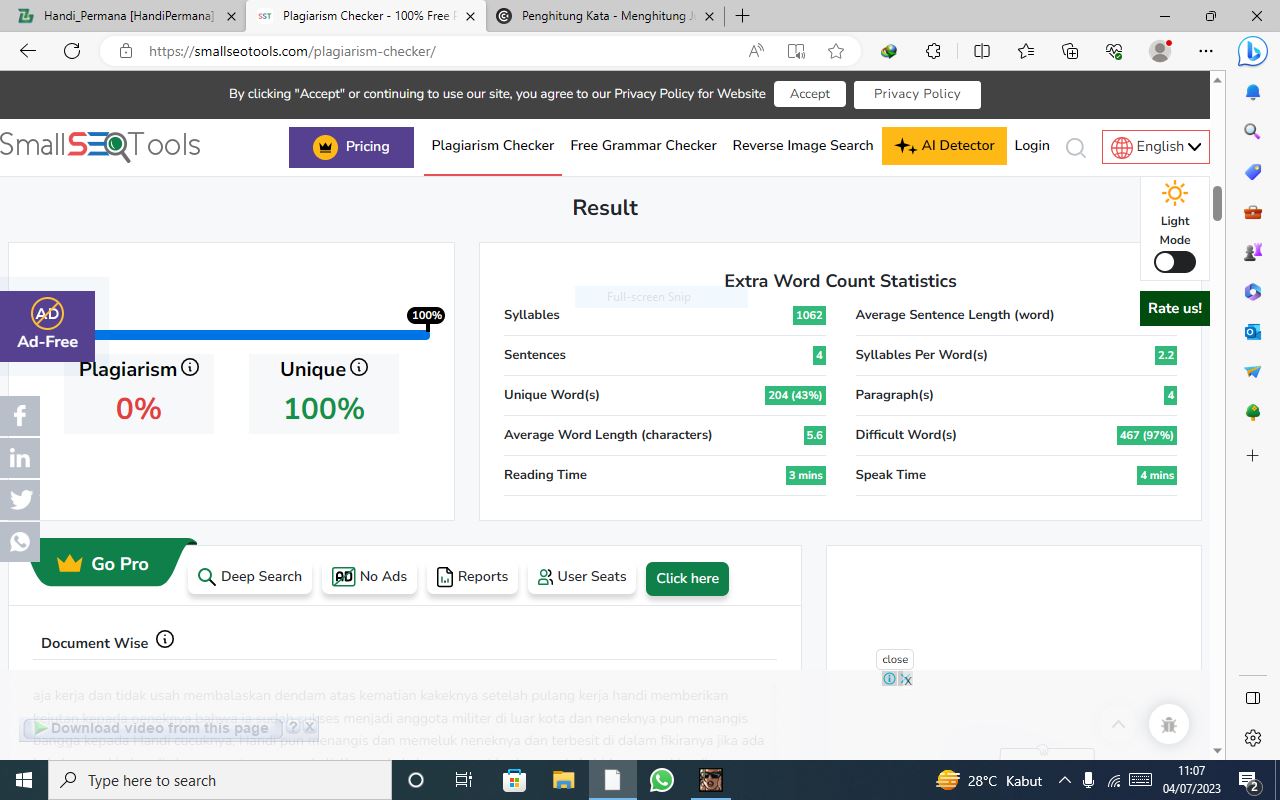The image size is (1280, 800).
Task: Switch to the Handi_Permana tab
Action: click(x=127, y=16)
